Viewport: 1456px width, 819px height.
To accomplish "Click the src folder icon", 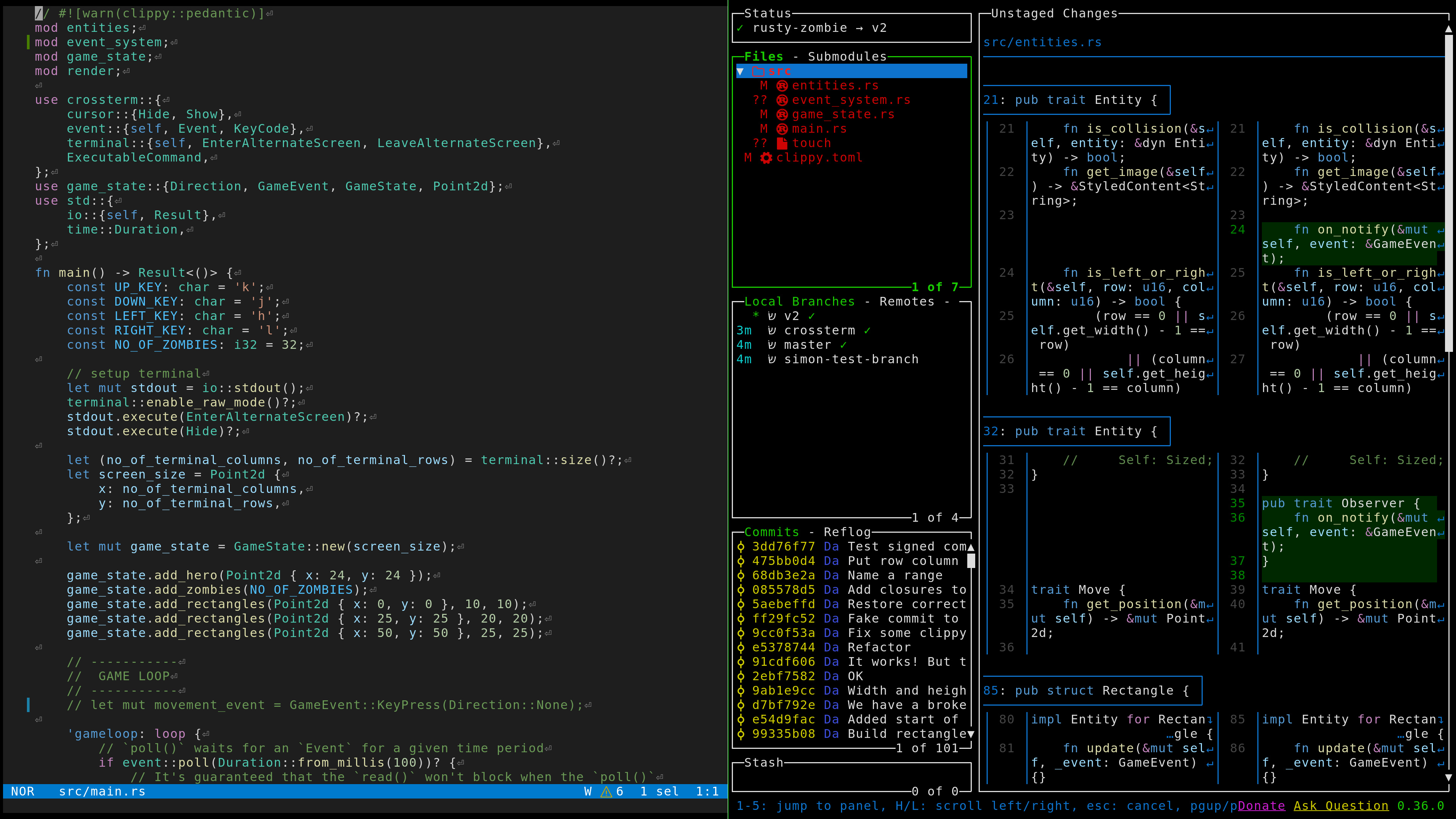I will 758,71.
